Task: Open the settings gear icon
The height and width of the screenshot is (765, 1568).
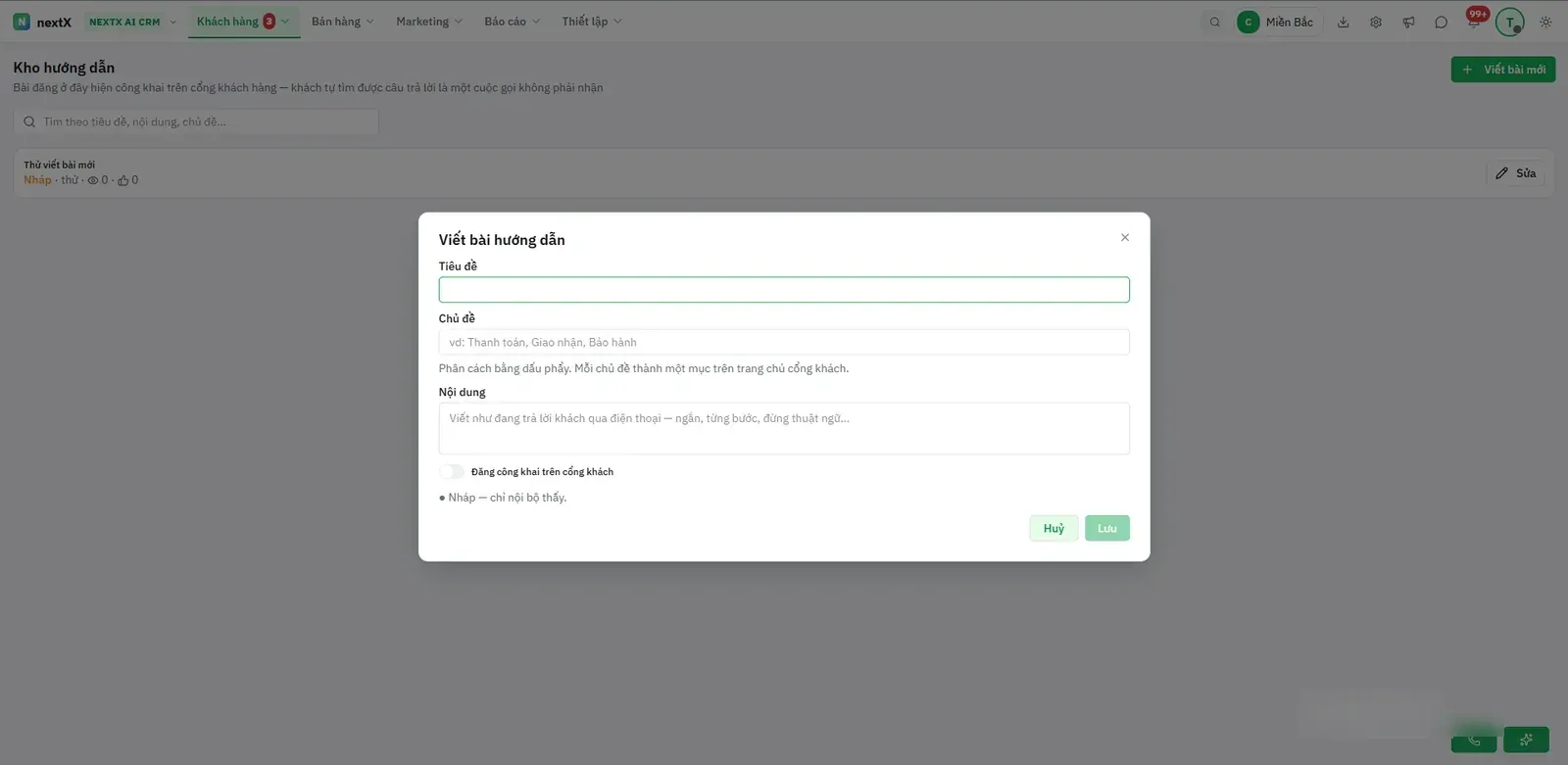Action: 1376,22
